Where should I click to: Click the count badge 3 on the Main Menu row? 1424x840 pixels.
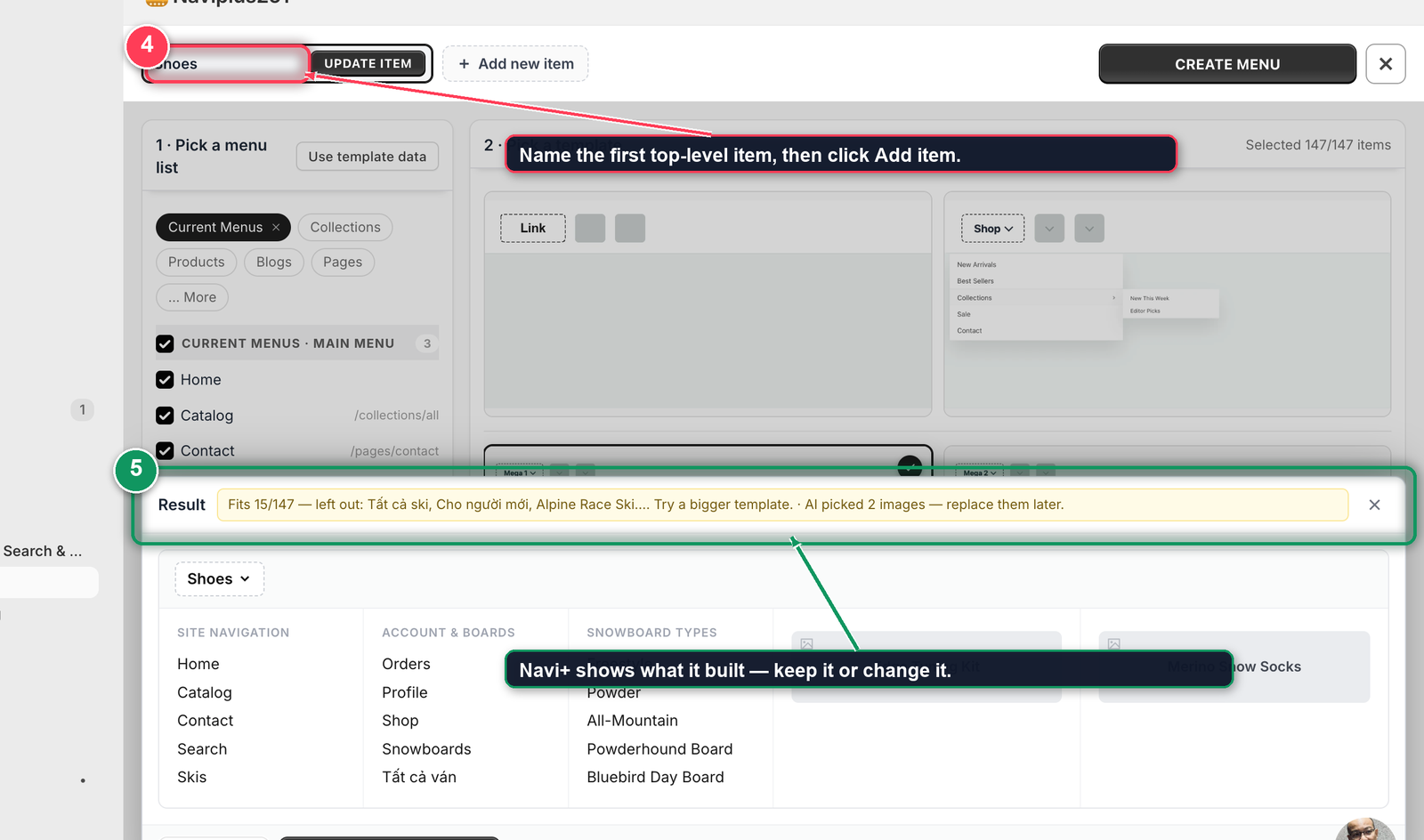click(427, 343)
